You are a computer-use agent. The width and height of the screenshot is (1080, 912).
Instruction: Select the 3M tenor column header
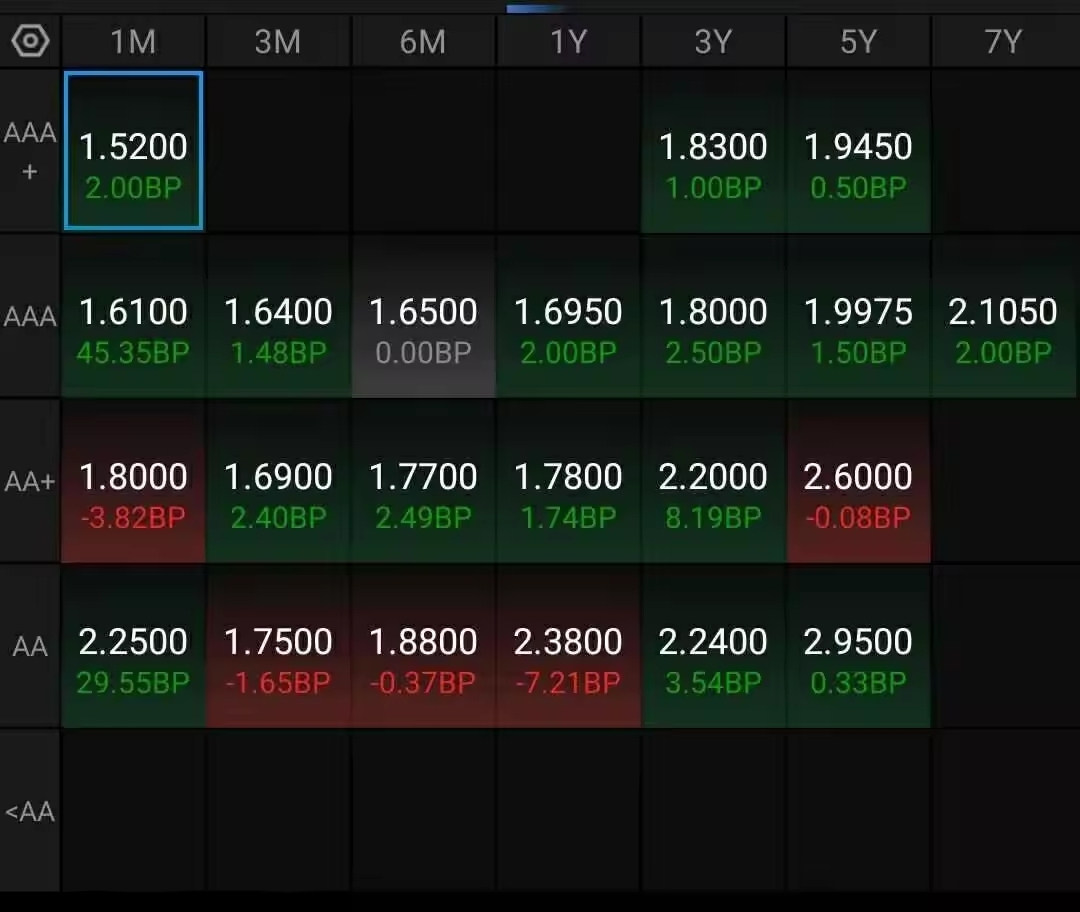click(278, 41)
